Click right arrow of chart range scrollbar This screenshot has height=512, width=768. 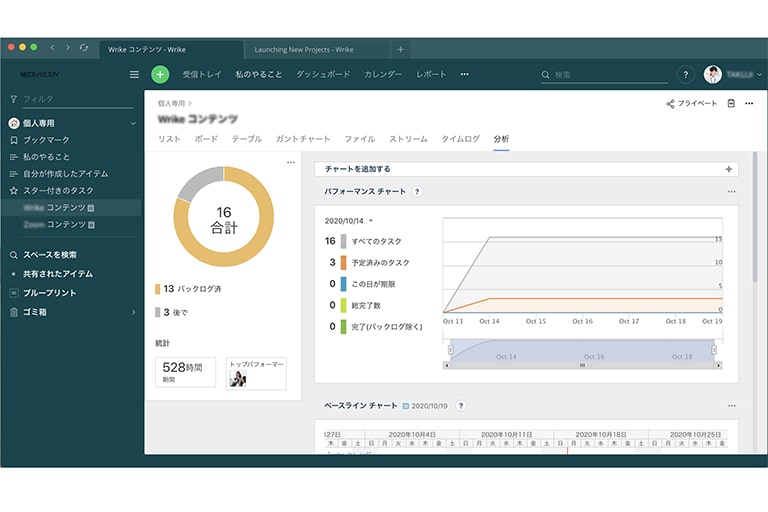[x=719, y=366]
